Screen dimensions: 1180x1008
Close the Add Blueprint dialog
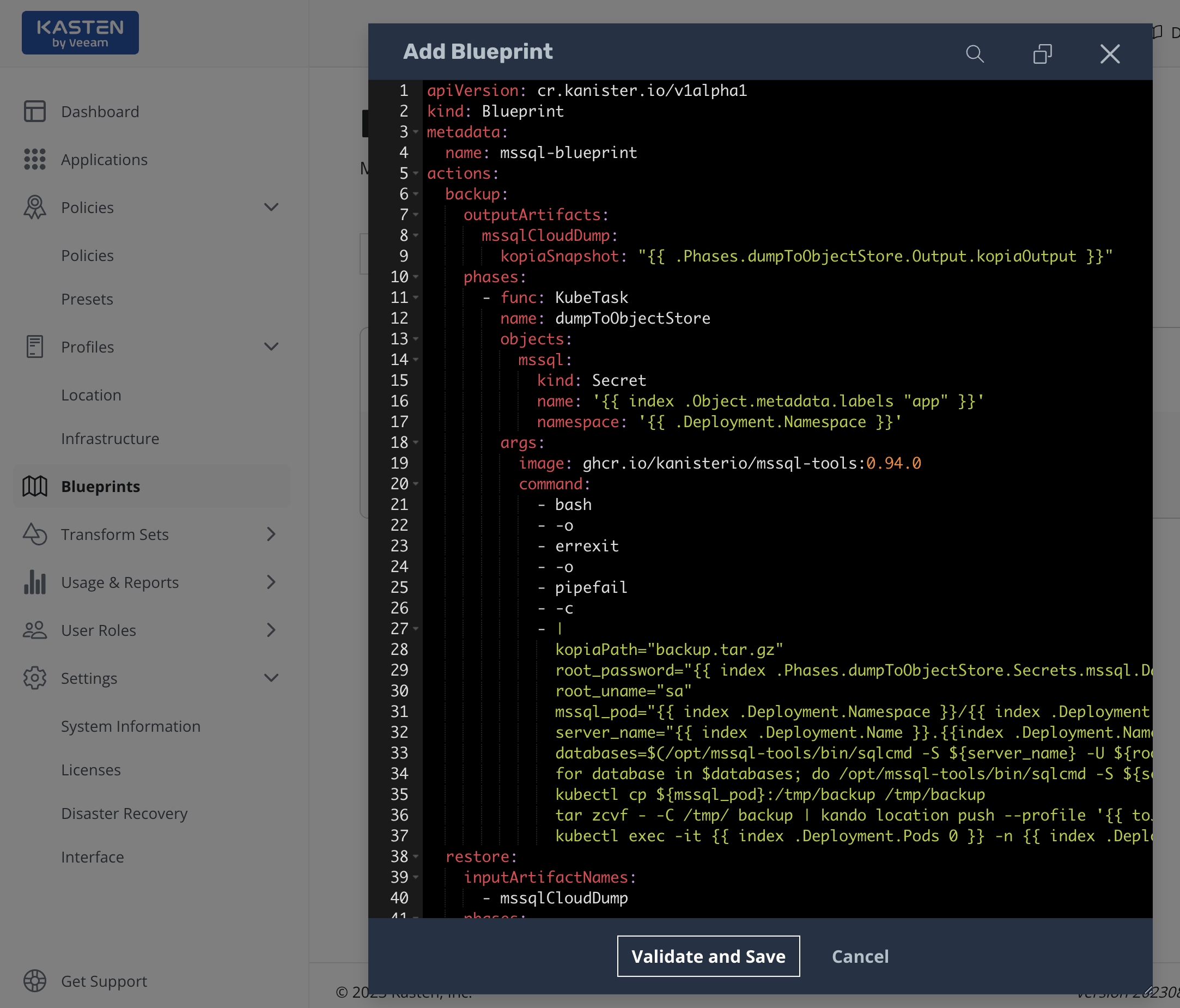click(x=1109, y=54)
